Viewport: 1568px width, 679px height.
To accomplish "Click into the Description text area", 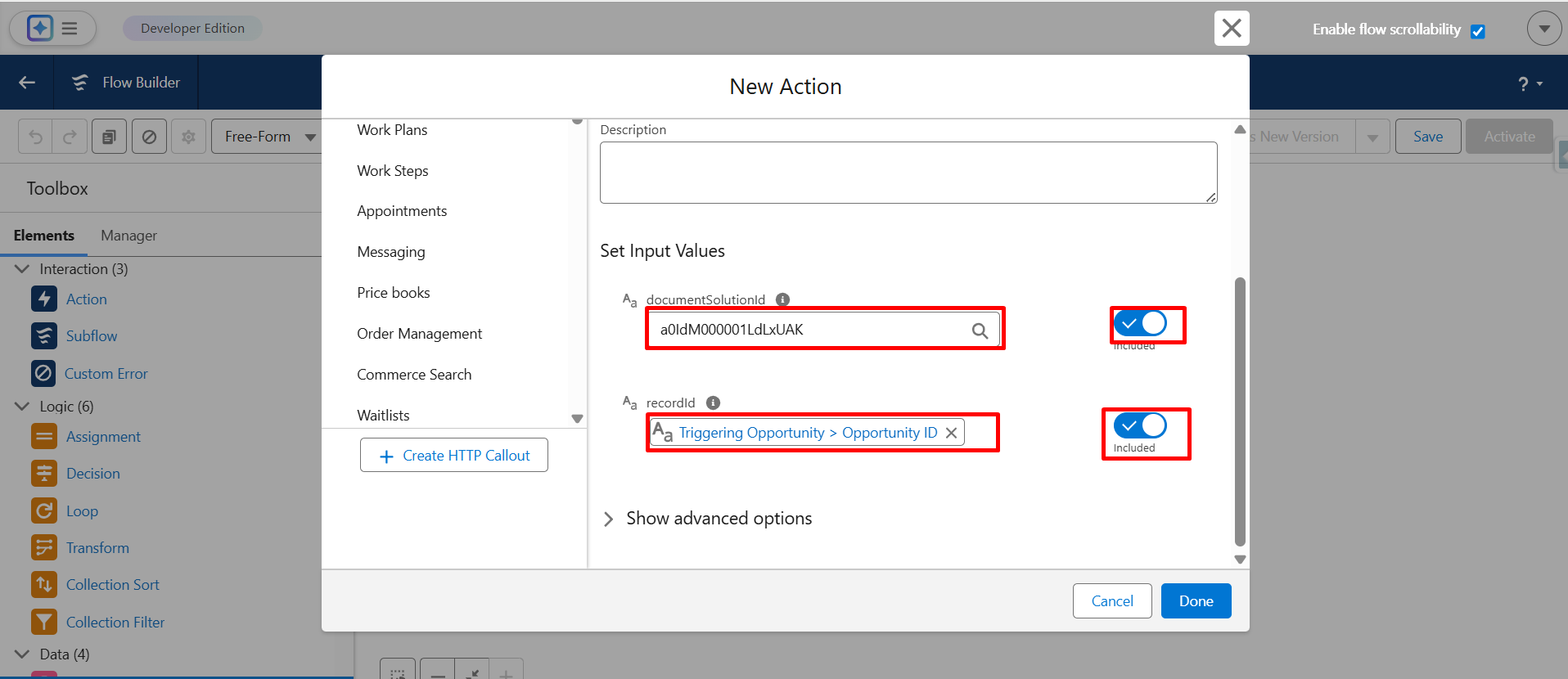I will (908, 173).
